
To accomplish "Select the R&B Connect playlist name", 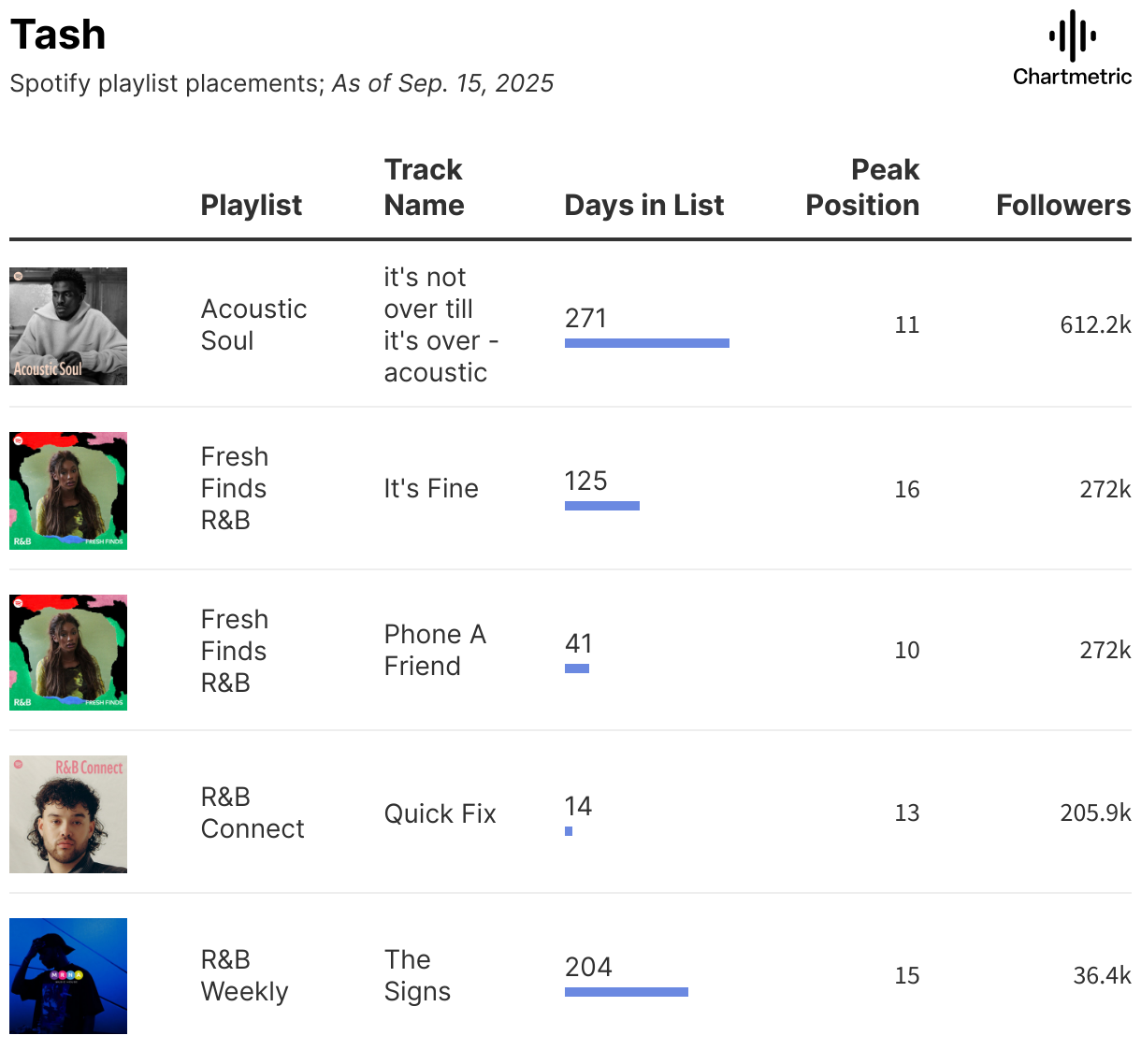I will [x=253, y=812].
